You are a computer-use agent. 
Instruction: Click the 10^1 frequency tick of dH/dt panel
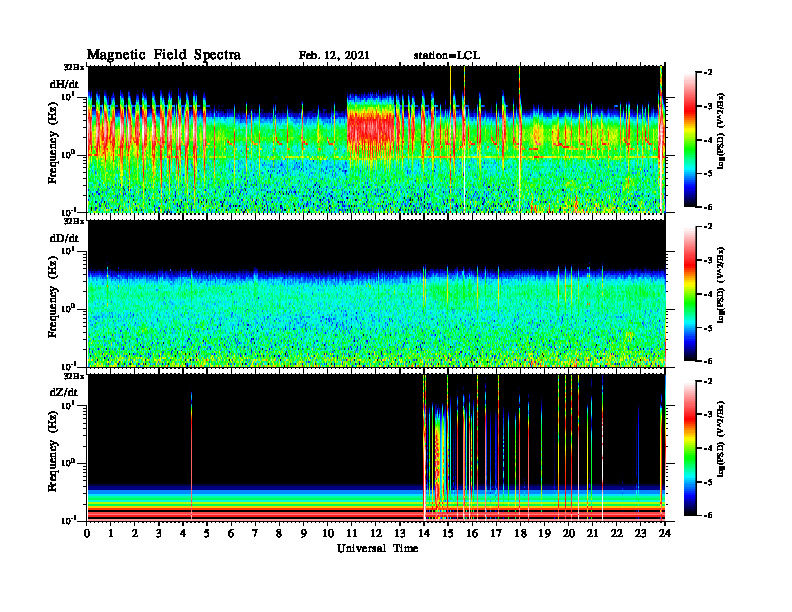point(68,96)
